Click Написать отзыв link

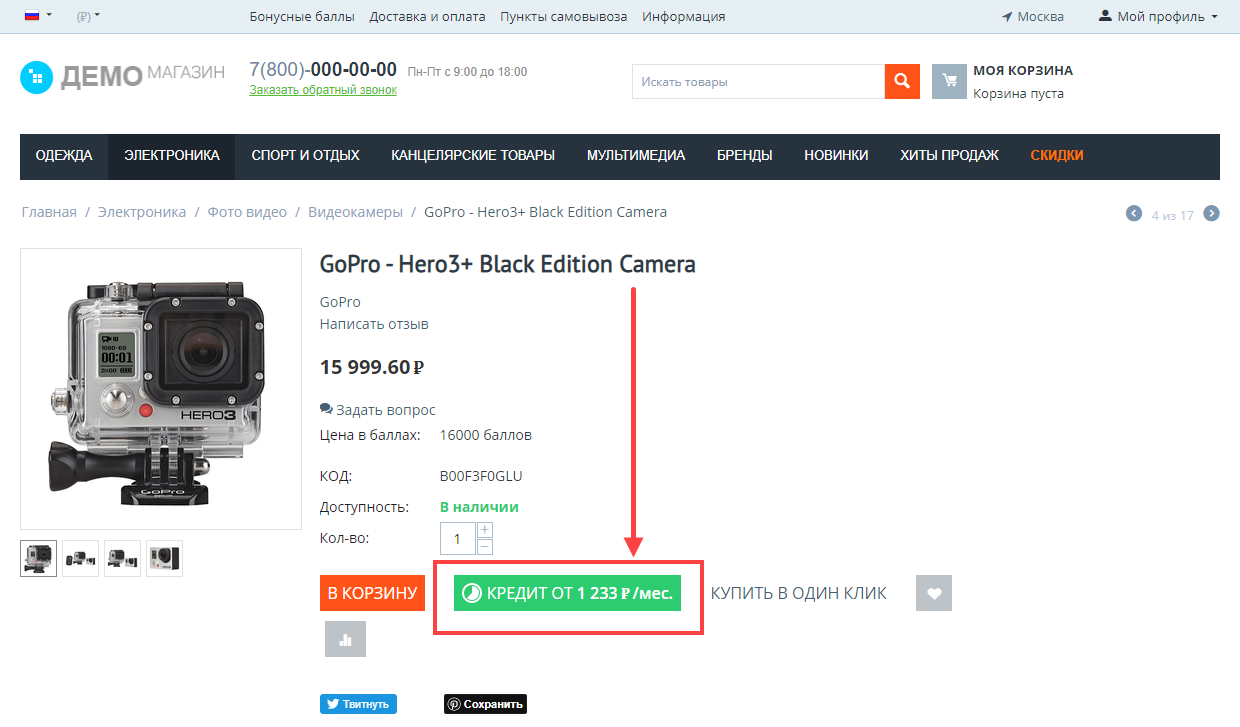click(x=374, y=324)
